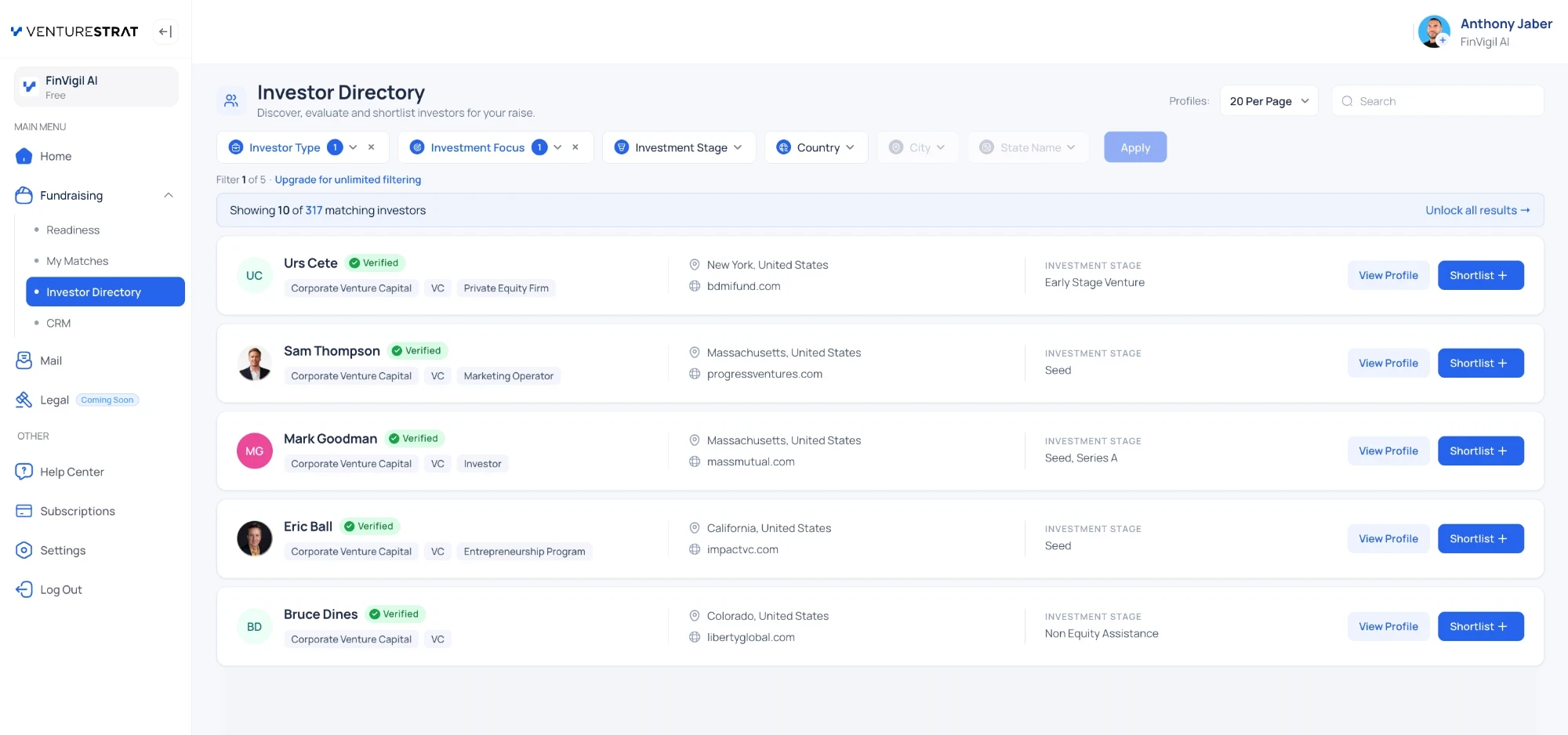Expand the Country filter

click(x=816, y=147)
